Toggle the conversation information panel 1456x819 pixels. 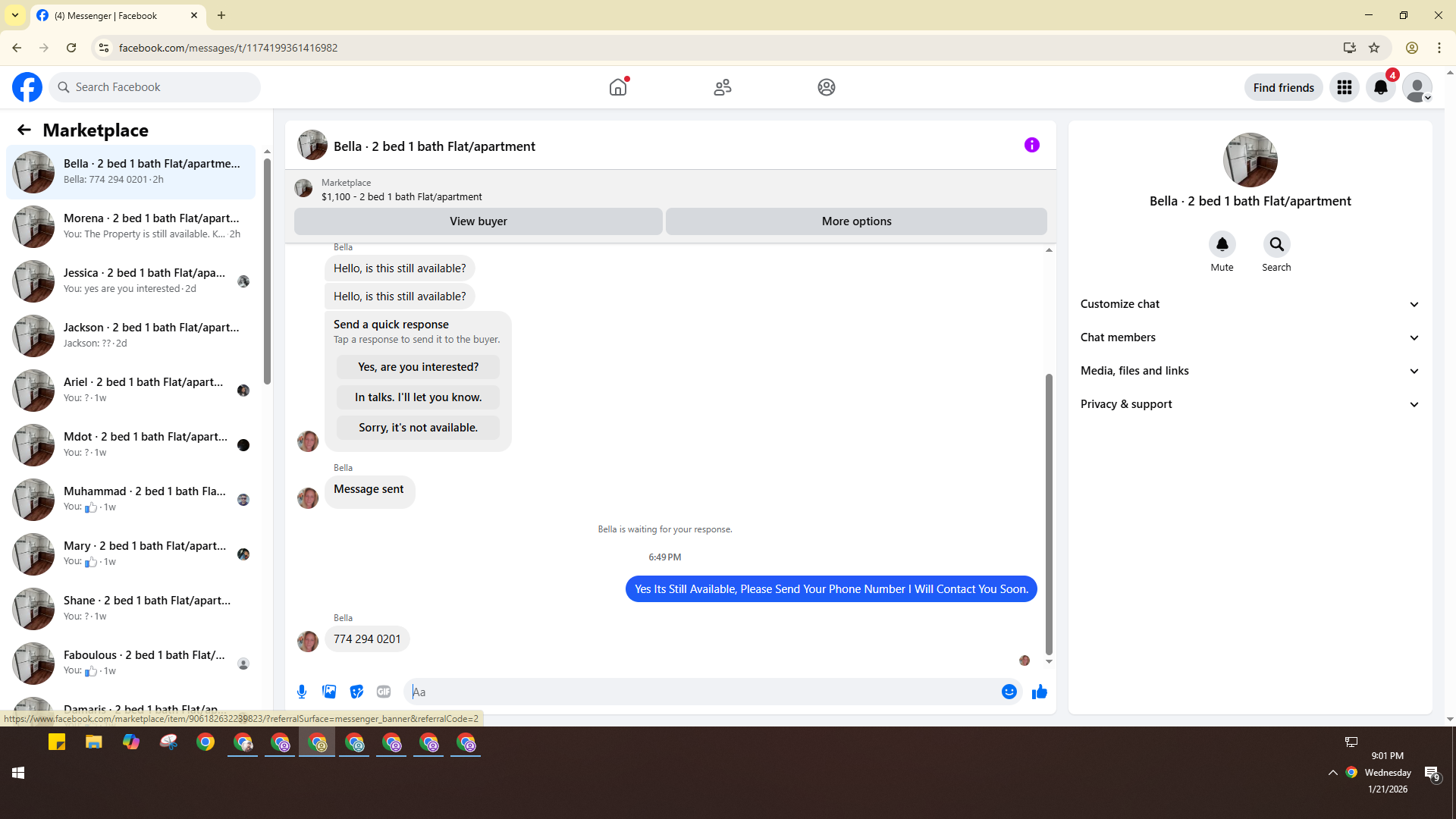pos(1031,145)
